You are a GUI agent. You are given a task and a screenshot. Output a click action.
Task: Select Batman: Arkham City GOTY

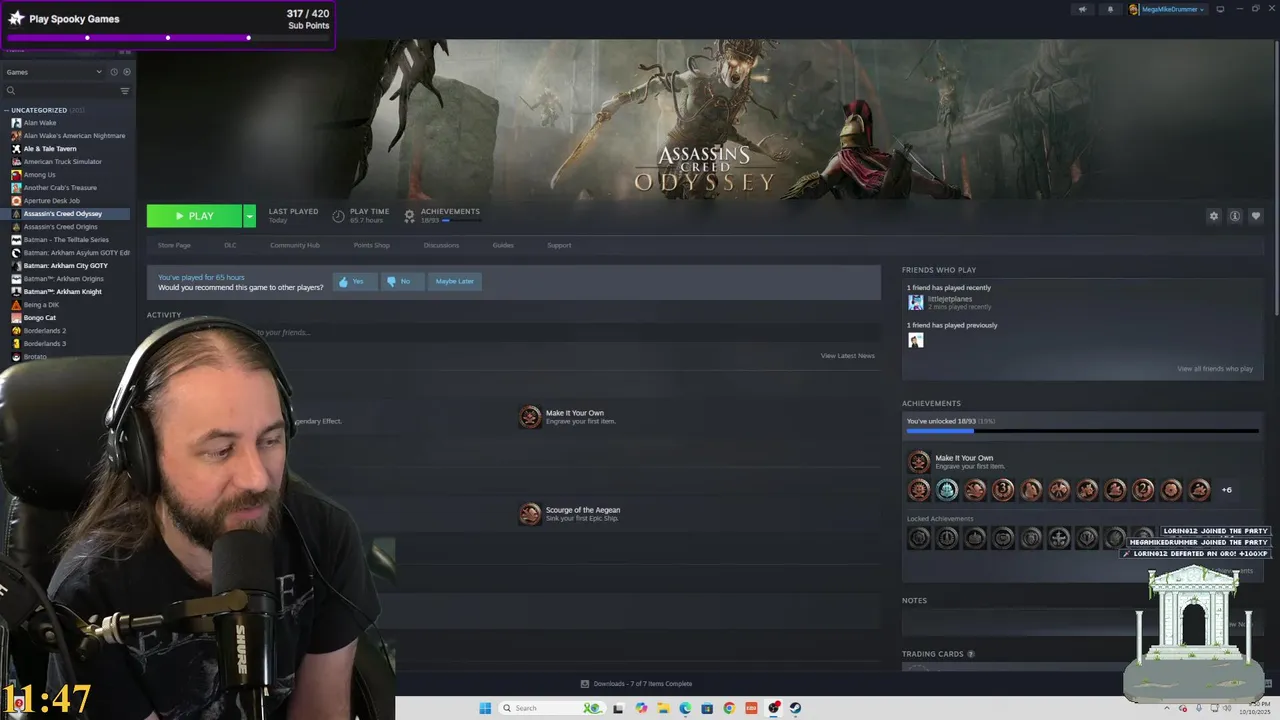(x=66, y=266)
